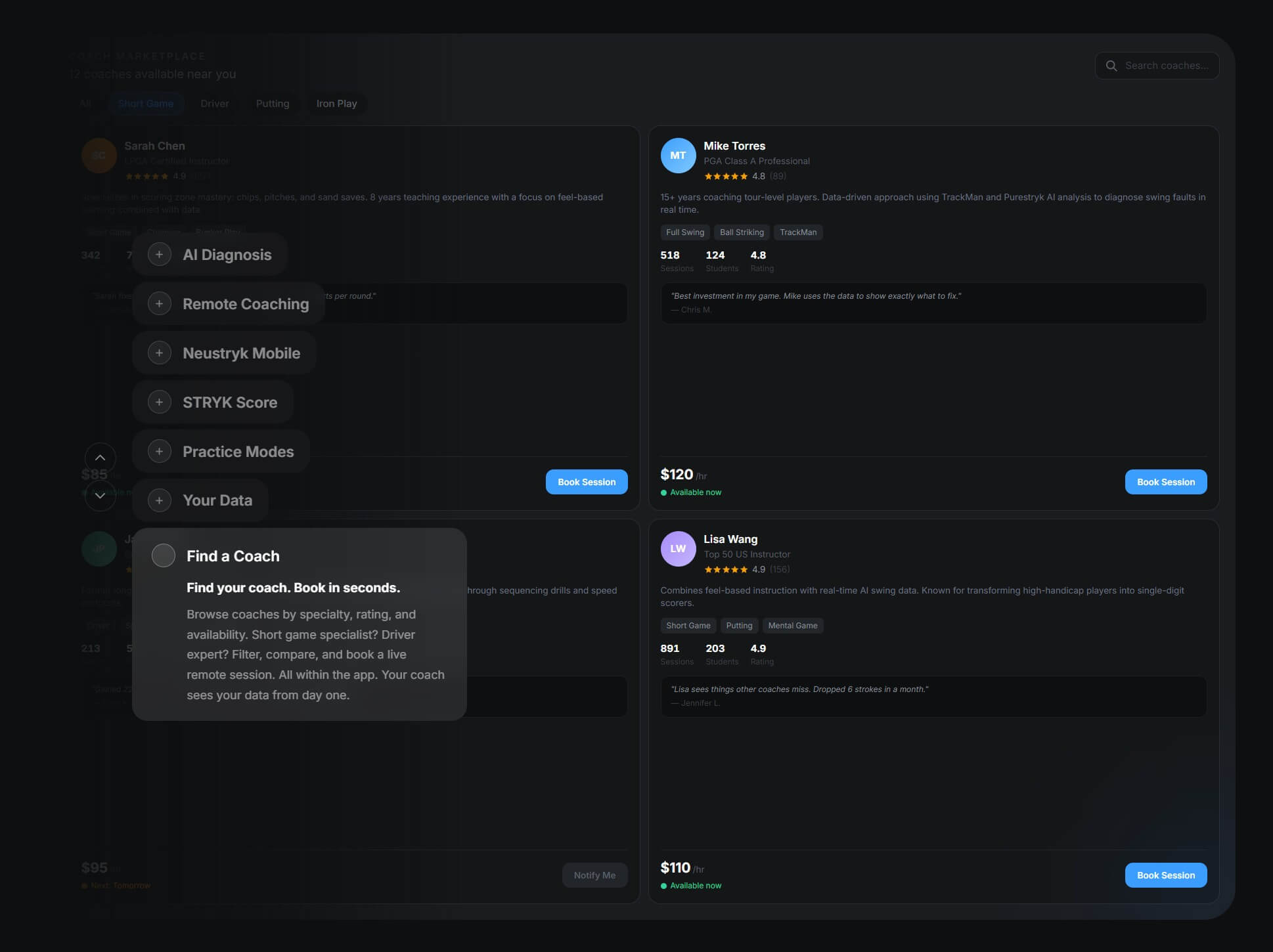1273x952 pixels.
Task: Book Session with Lisa Wang
Action: point(1165,875)
